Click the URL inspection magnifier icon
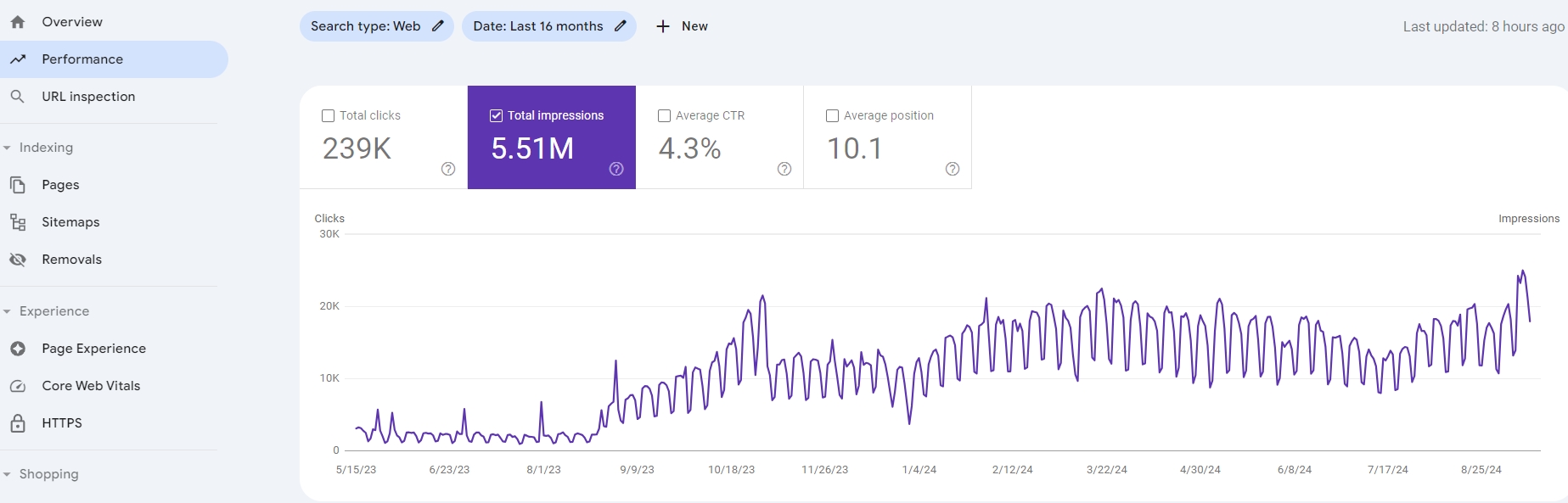The height and width of the screenshot is (503, 1568). point(17,97)
